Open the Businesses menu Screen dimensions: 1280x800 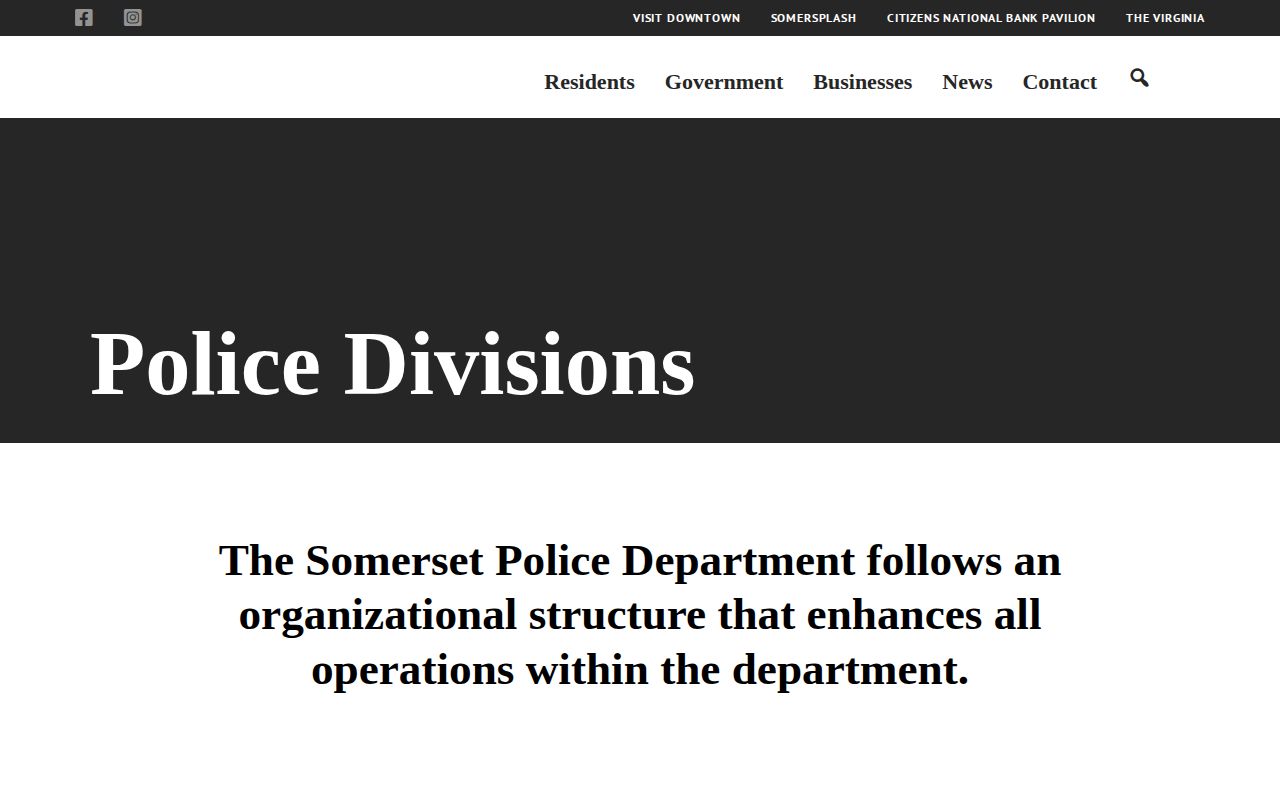click(x=862, y=82)
